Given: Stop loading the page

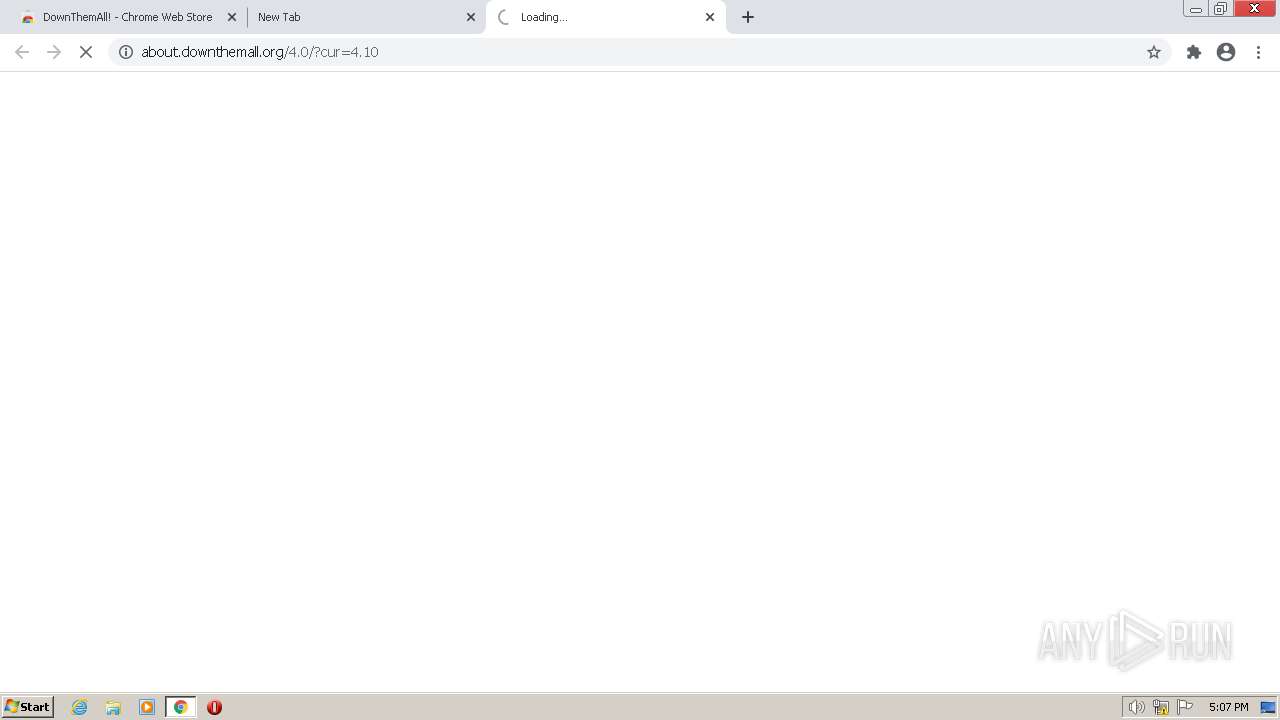Looking at the screenshot, I should point(86,52).
